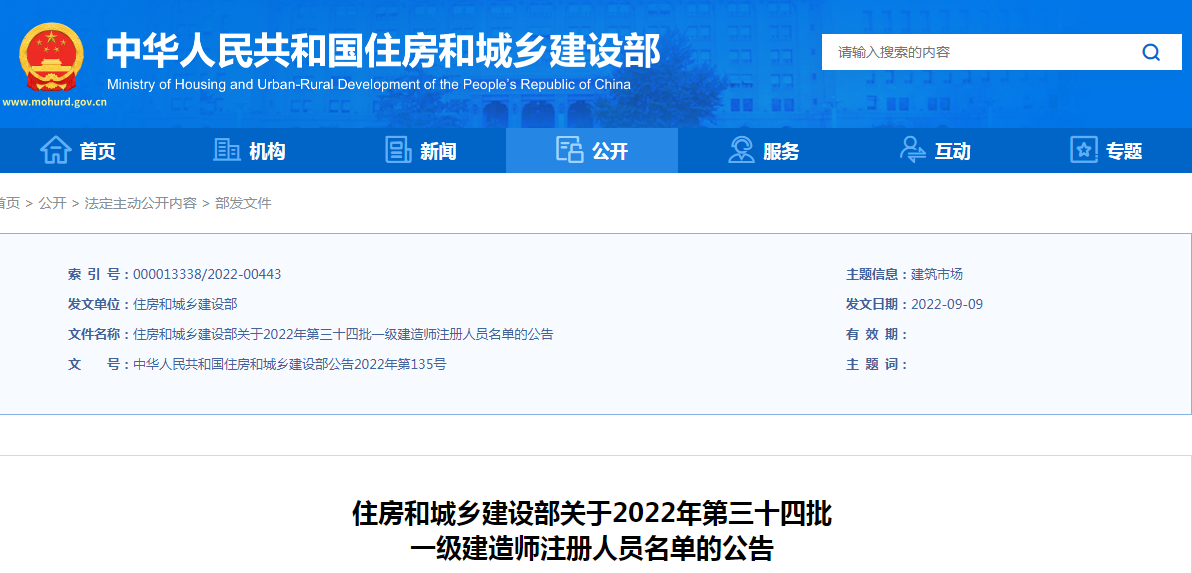1192x573 pixels.
Task: Click the person icon beside 互动
Action: (912, 150)
